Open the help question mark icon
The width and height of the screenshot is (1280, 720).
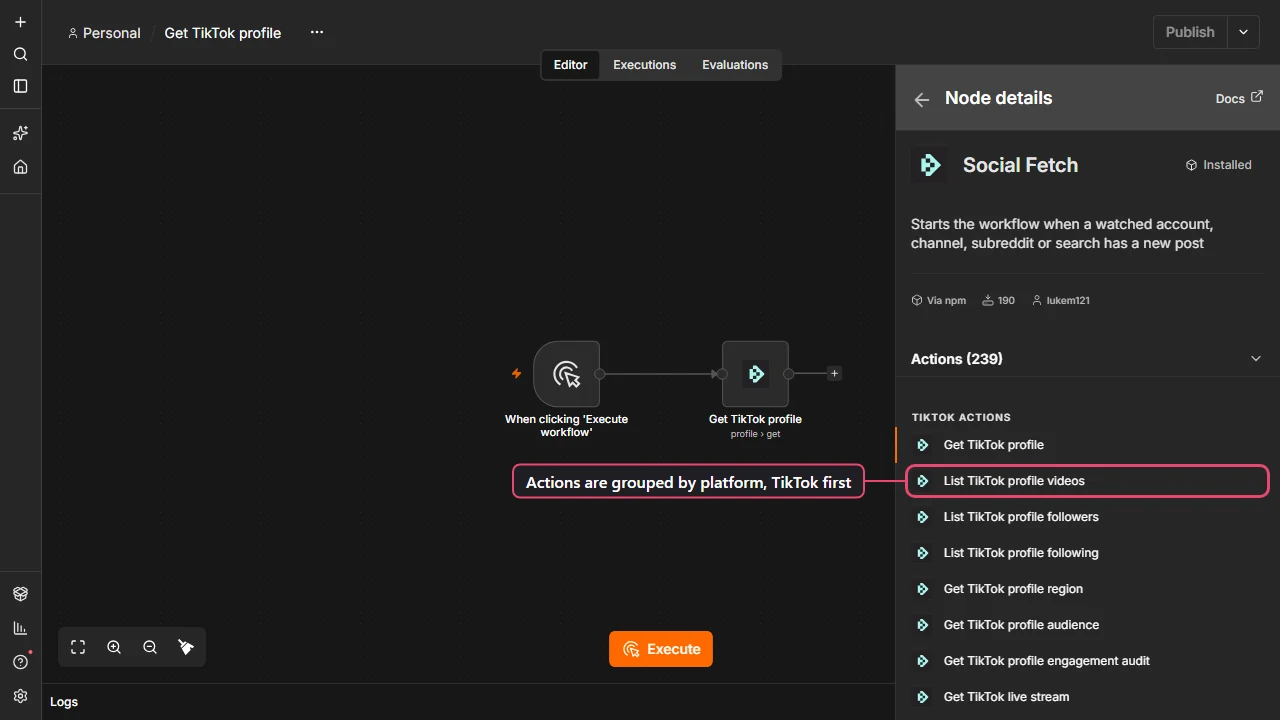point(20,662)
